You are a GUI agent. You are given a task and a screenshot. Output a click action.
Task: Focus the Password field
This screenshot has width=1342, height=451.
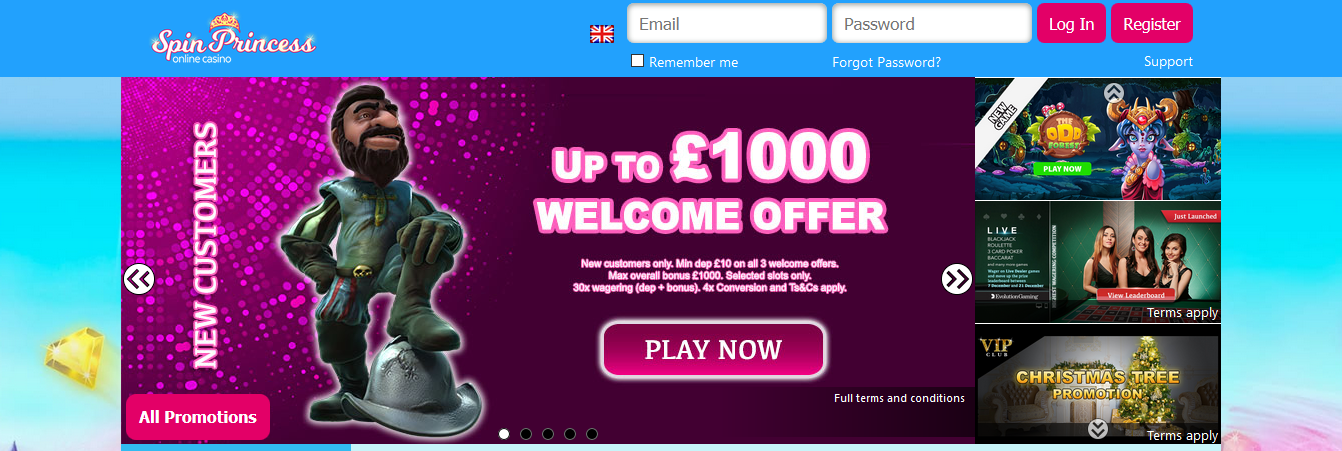932,24
